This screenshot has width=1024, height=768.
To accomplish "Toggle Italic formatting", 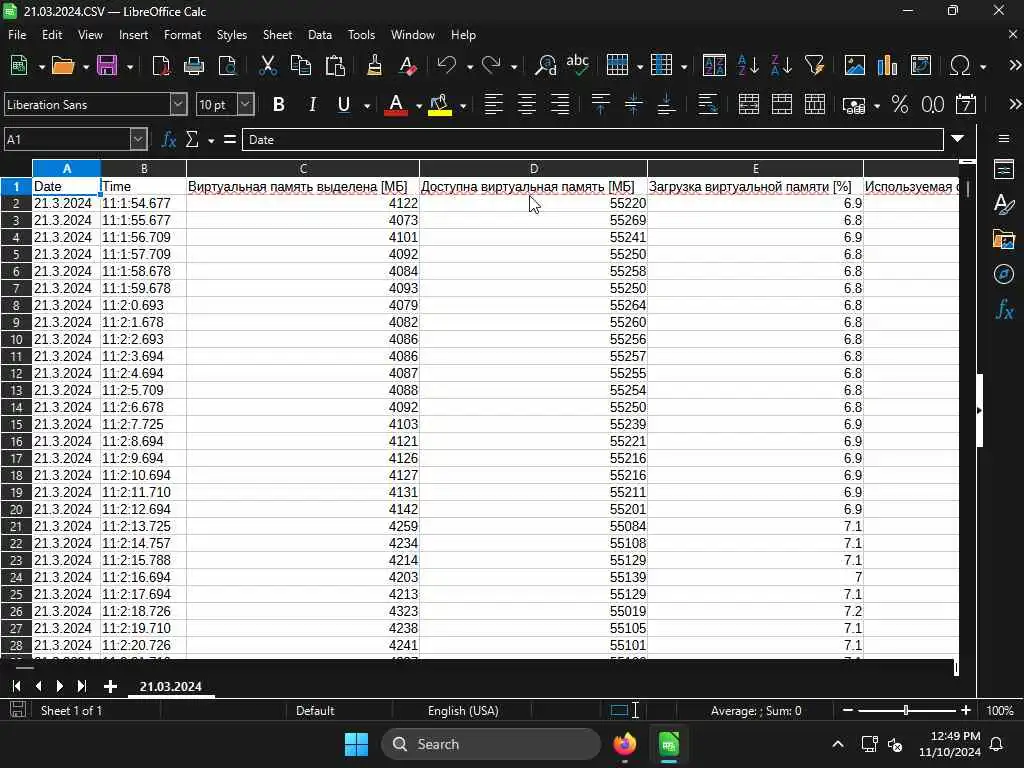I will click(x=312, y=104).
